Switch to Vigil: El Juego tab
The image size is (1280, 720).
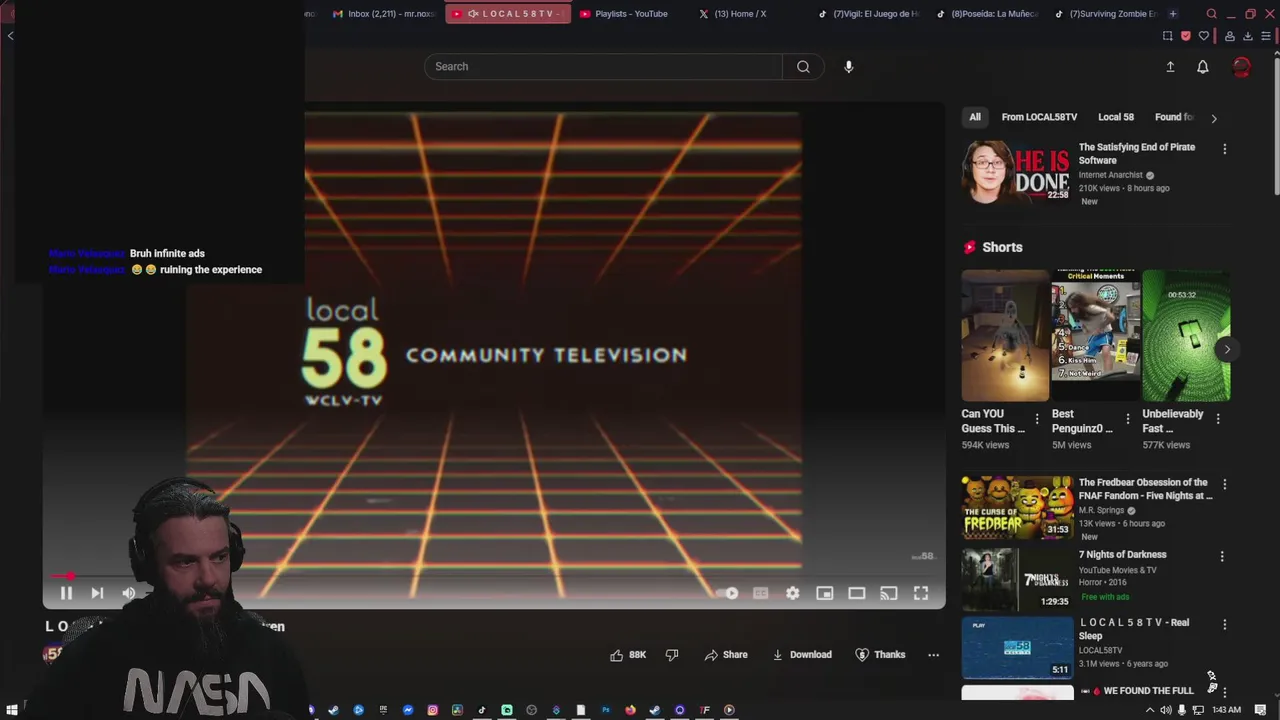click(x=868, y=14)
